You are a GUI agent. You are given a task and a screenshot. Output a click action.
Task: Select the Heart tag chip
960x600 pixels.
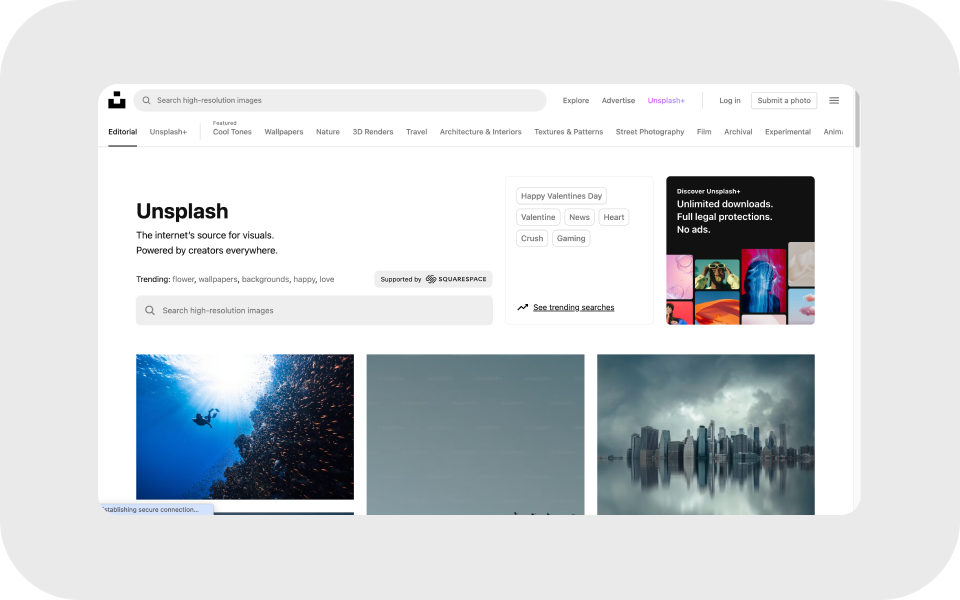pyautogui.click(x=613, y=217)
